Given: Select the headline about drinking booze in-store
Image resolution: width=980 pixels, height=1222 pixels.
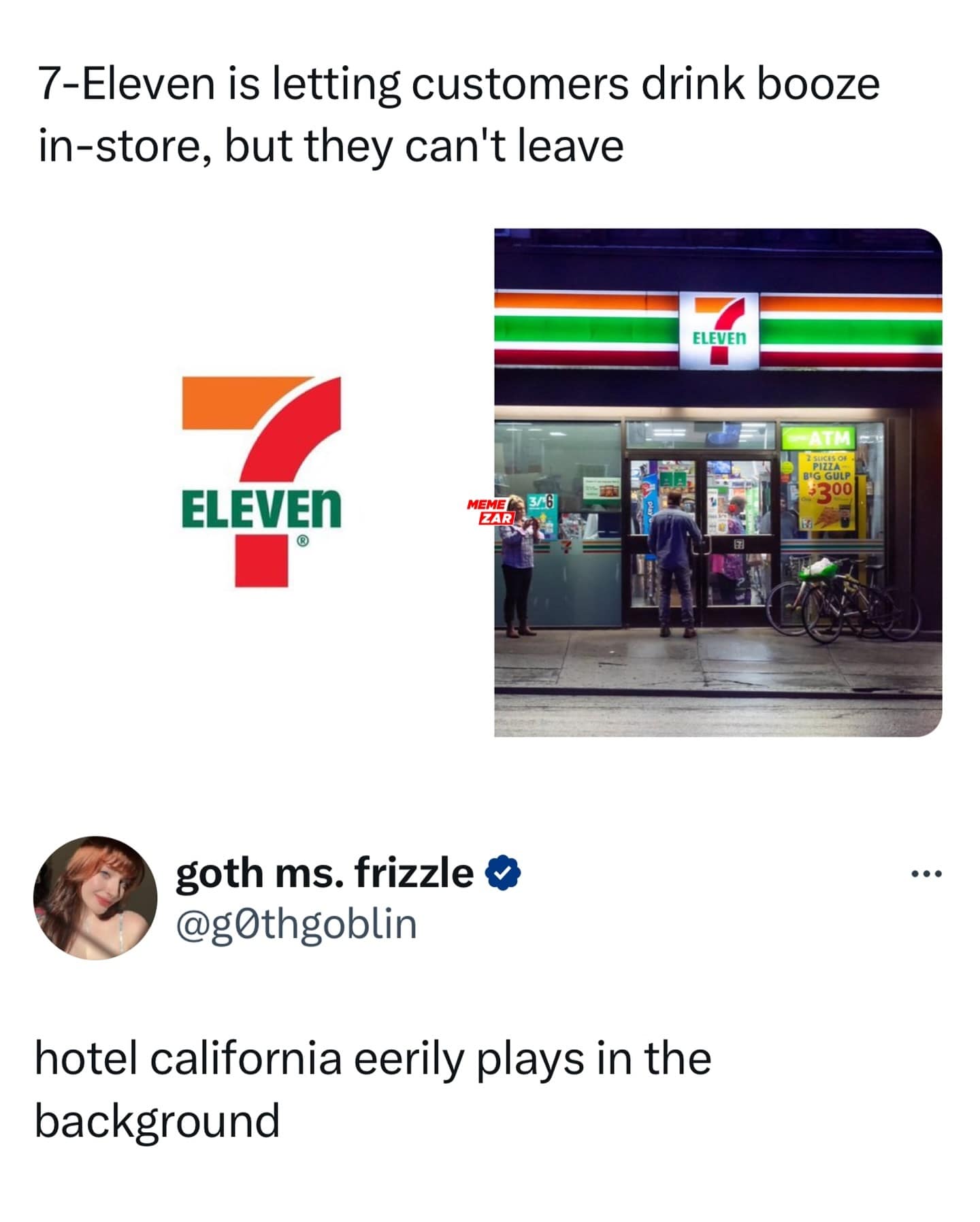Looking at the screenshot, I should [x=459, y=114].
